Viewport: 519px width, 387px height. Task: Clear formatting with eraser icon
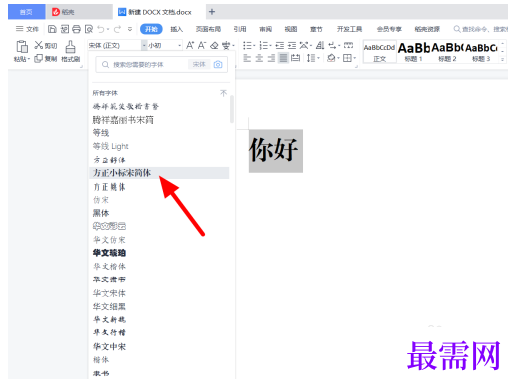[214, 45]
